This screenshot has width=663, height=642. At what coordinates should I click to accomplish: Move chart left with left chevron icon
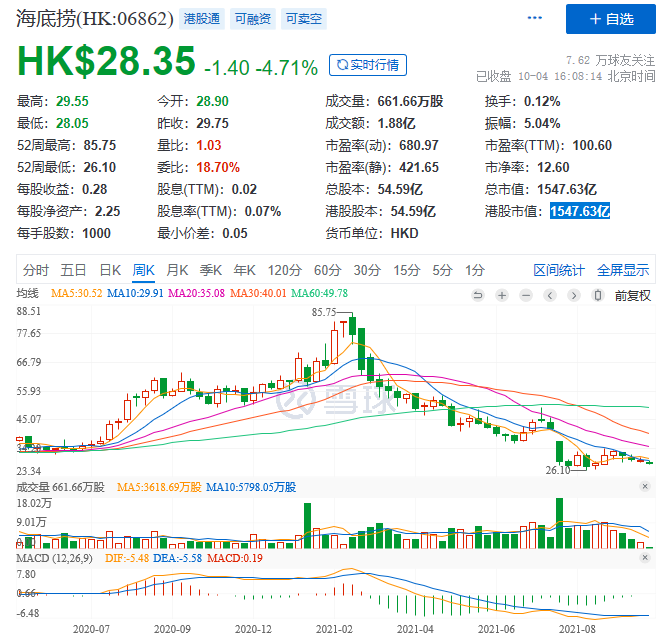pos(550,295)
